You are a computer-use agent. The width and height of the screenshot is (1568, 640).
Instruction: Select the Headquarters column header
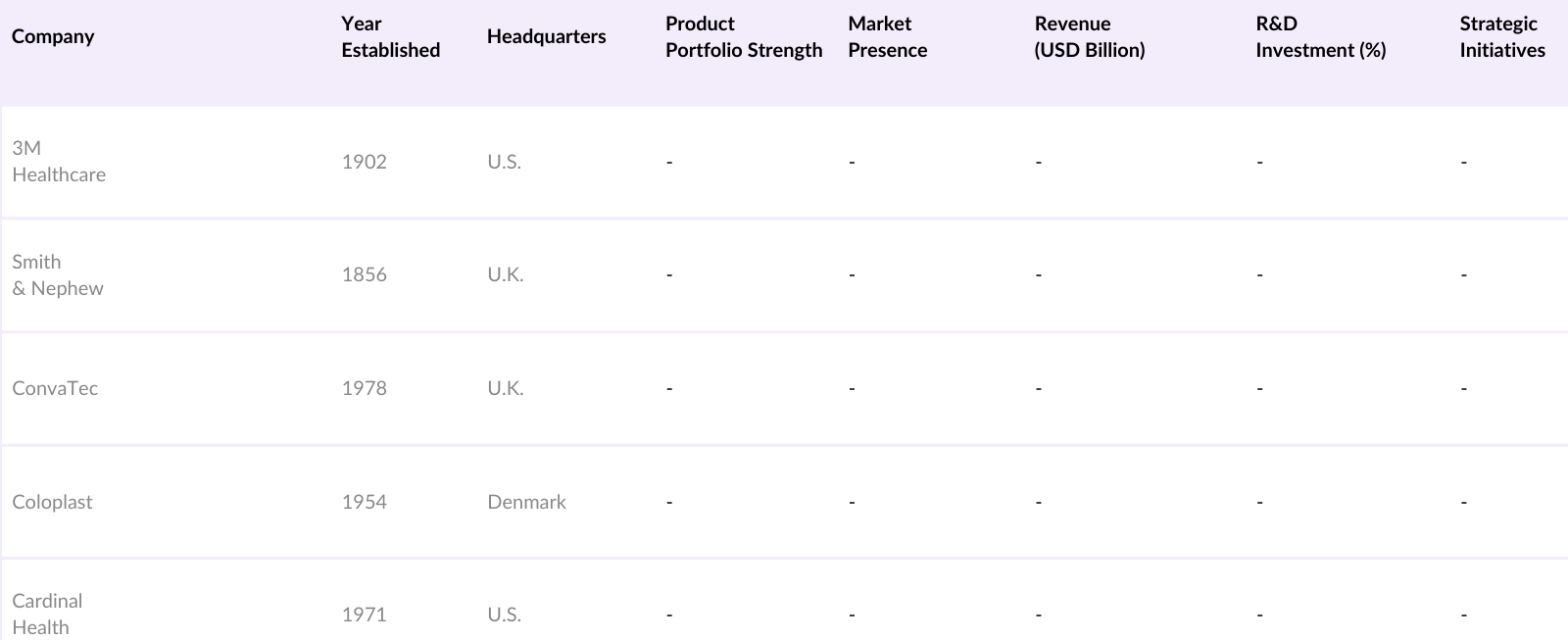coord(546,36)
